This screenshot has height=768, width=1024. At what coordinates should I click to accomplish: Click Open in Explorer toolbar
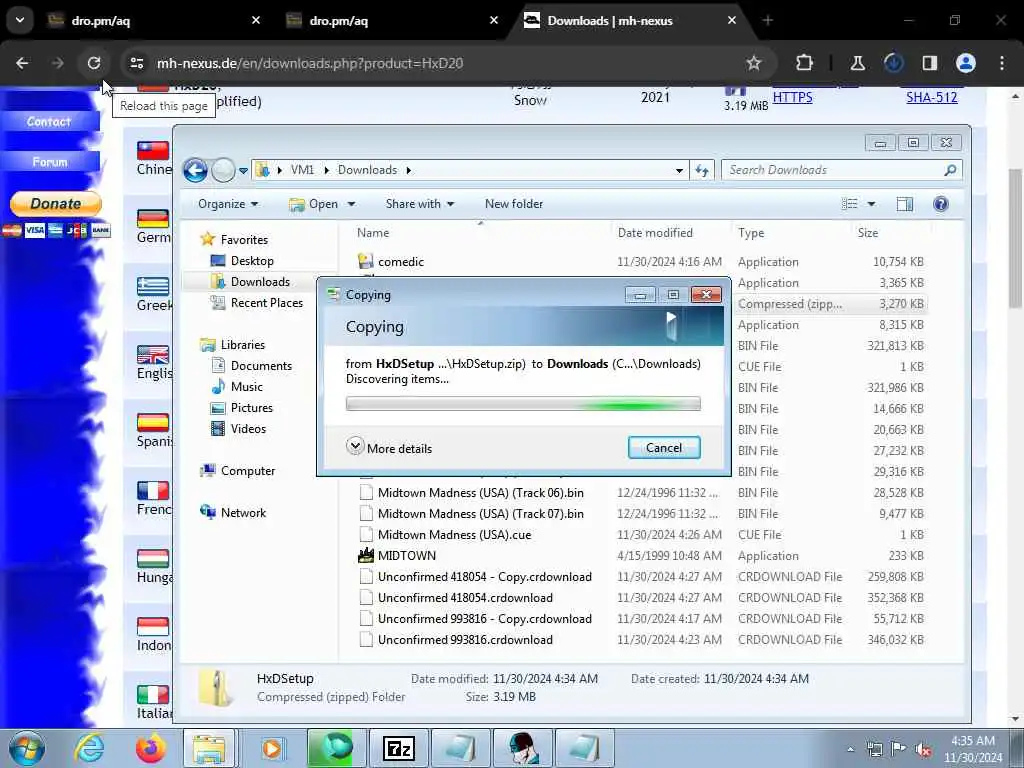click(x=314, y=204)
